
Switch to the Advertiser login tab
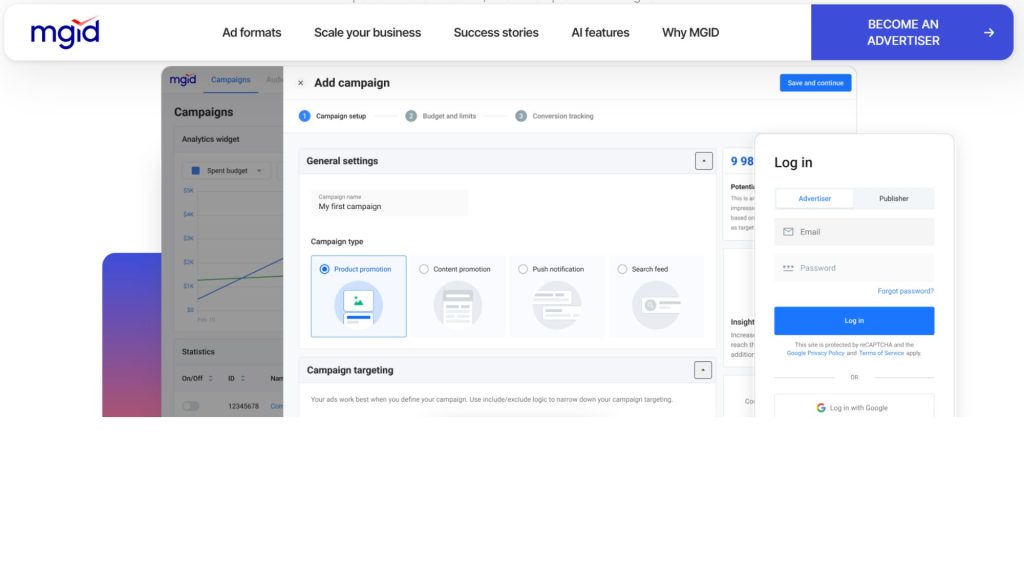coord(814,199)
